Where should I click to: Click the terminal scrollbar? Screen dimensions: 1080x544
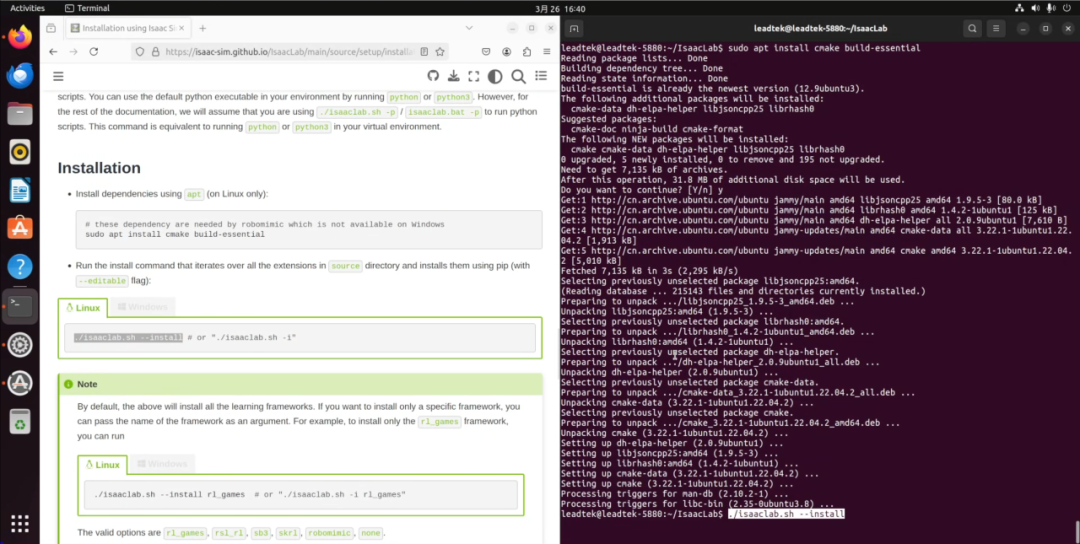1077,530
